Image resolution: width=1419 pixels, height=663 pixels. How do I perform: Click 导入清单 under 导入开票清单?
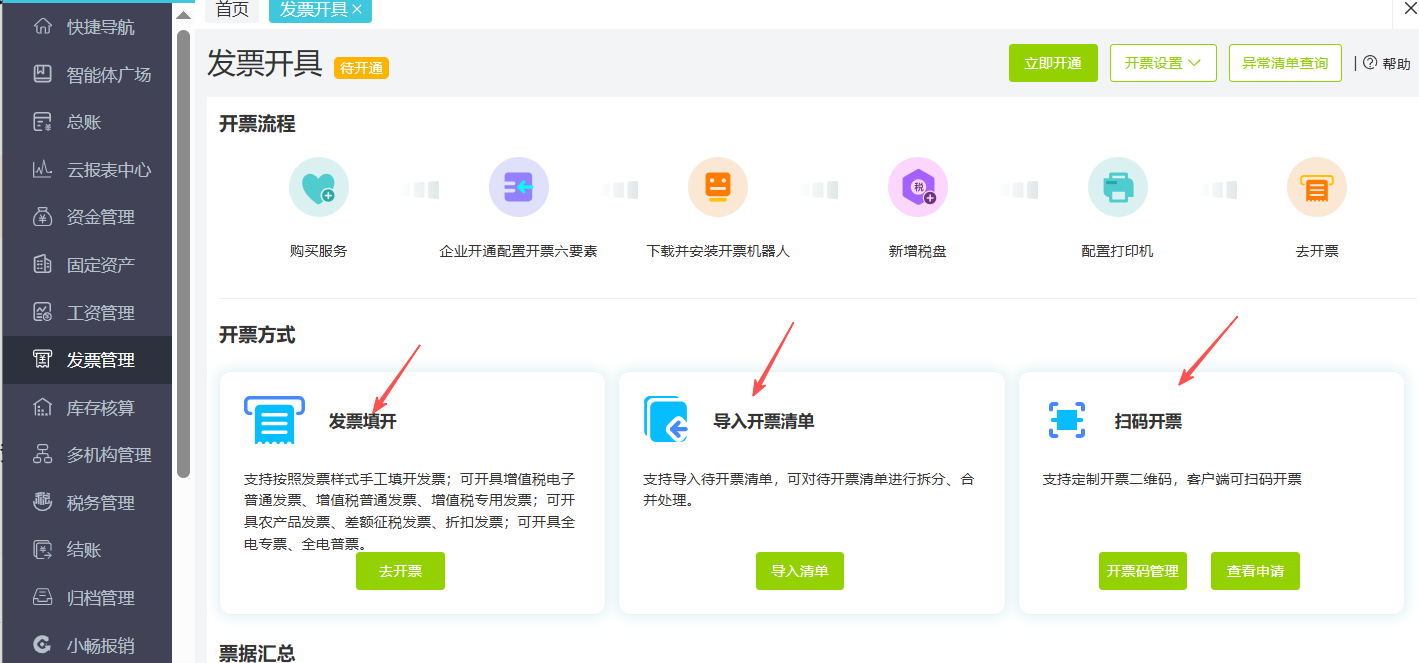tap(799, 570)
